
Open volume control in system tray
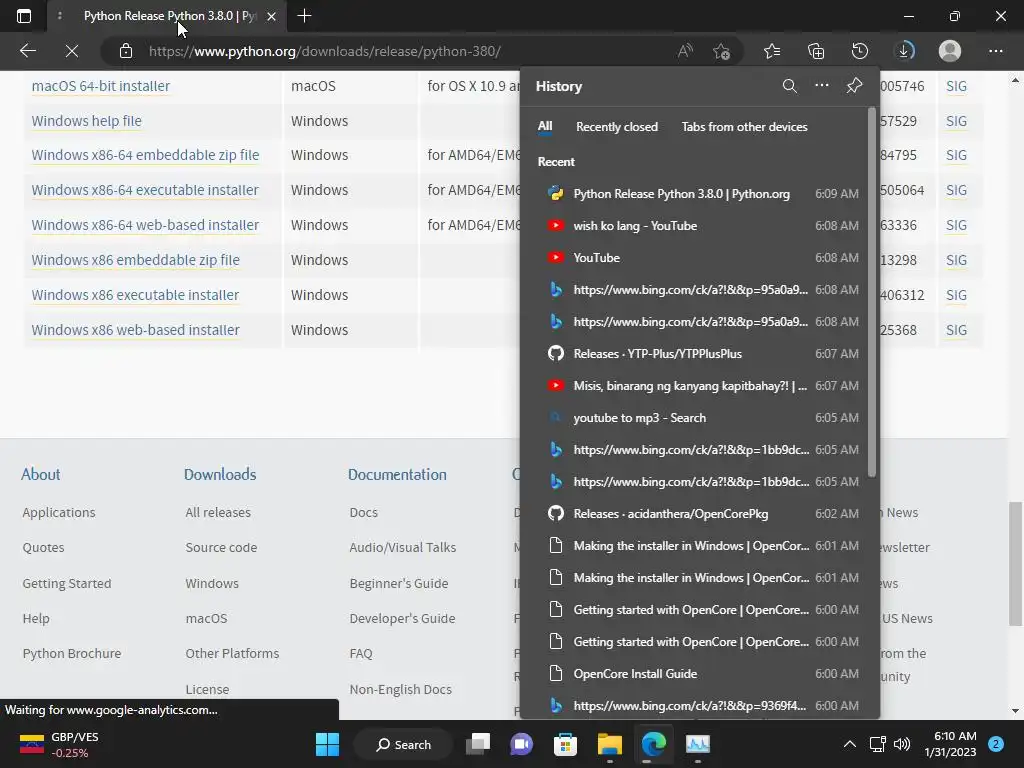point(902,744)
